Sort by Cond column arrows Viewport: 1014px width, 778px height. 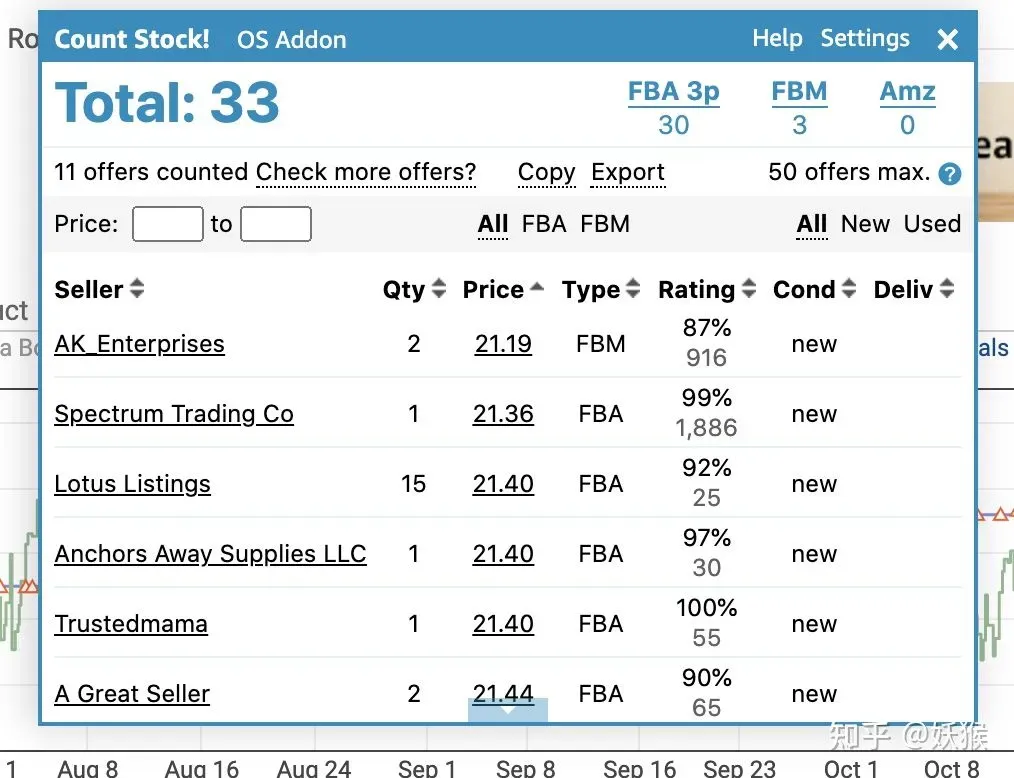(848, 288)
